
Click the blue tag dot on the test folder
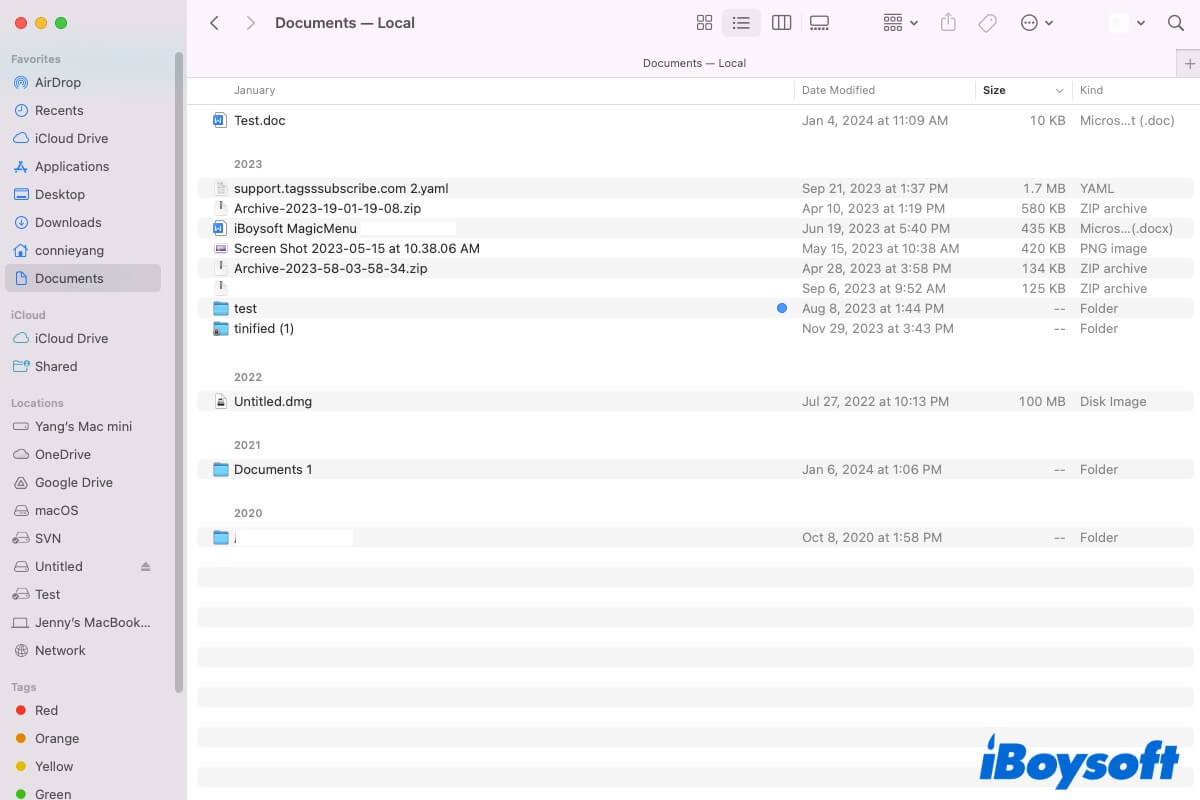pyautogui.click(x=781, y=308)
